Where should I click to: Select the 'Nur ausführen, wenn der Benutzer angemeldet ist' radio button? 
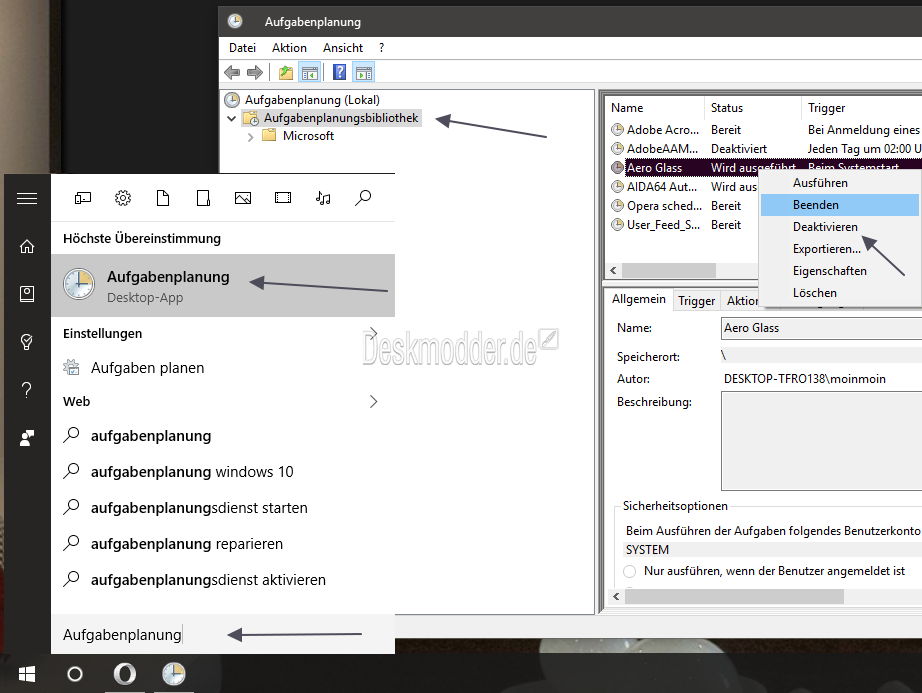pyautogui.click(x=630, y=571)
